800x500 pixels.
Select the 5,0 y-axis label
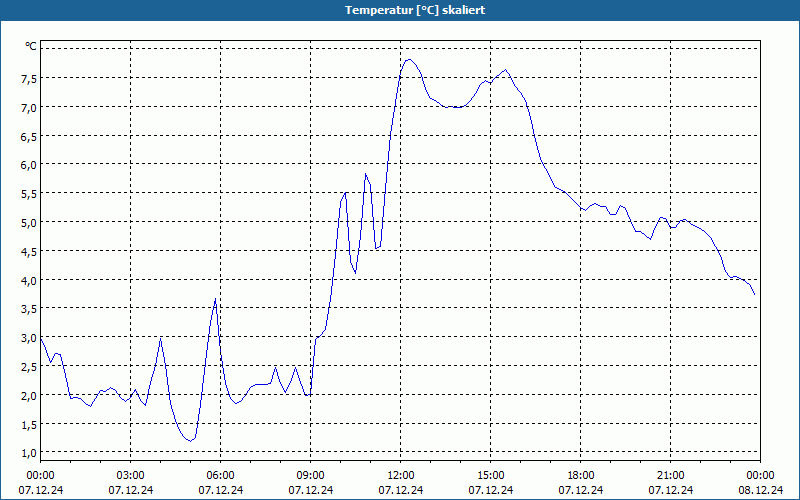tap(28, 222)
